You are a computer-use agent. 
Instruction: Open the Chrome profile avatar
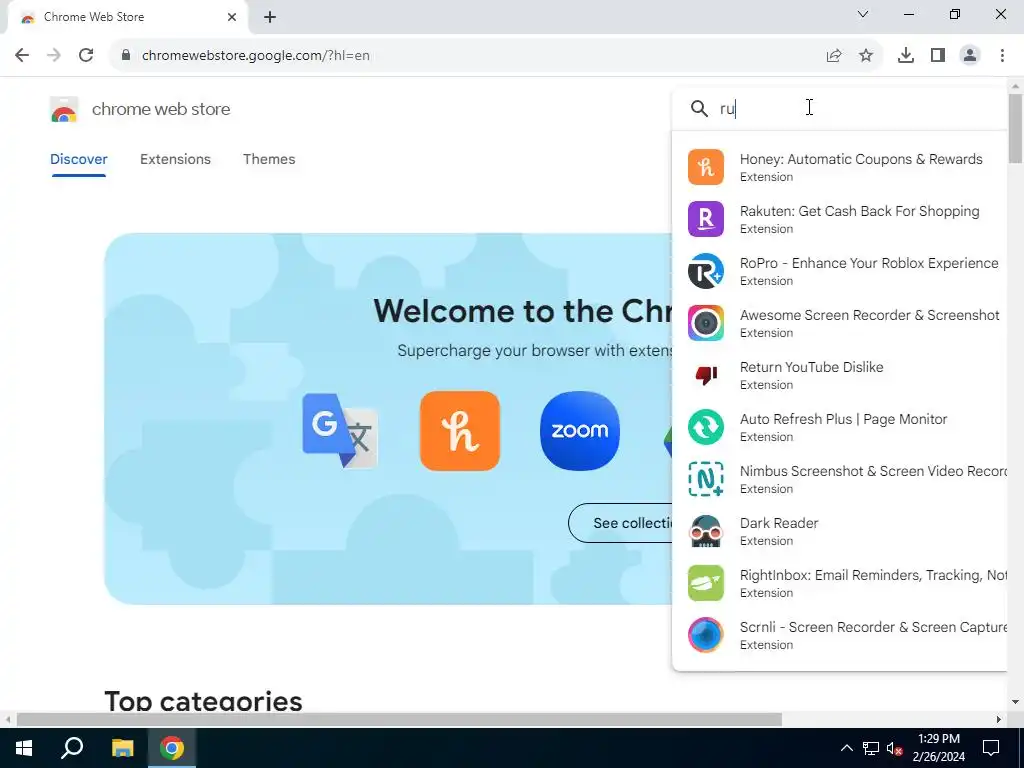(x=970, y=56)
